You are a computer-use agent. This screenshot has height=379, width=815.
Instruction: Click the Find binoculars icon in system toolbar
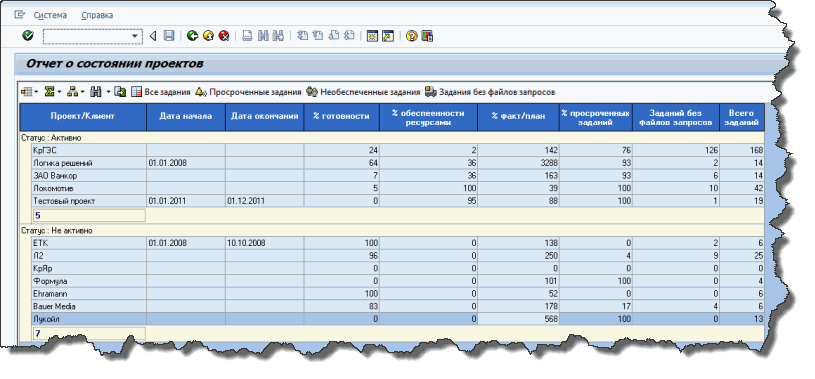263,36
